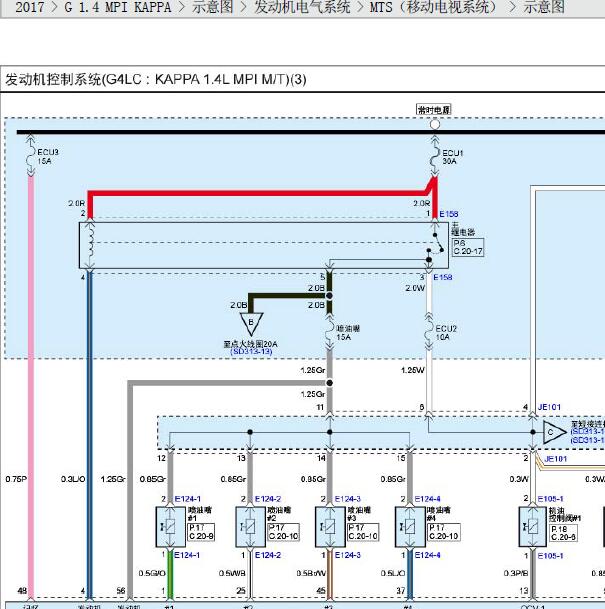605x609 pixels.
Task: Open E158 link beside relay pin 1
Action: [x=449, y=214]
